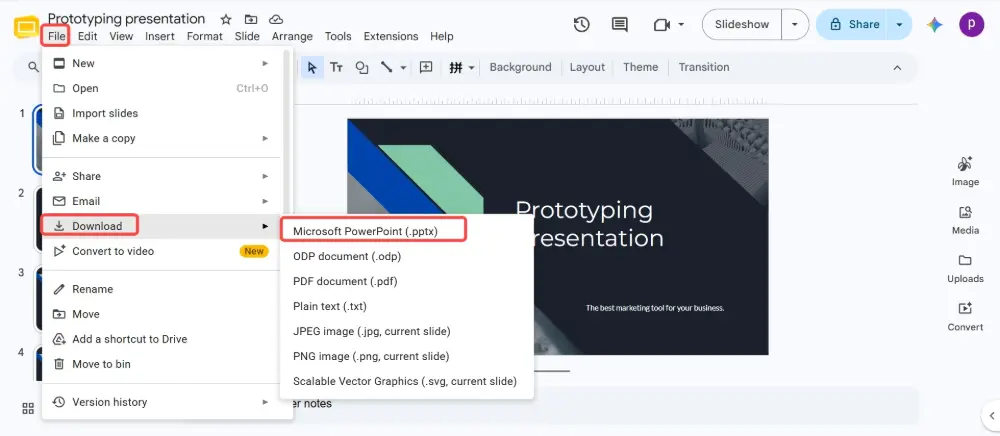Switch to grid view of slides
Screen dimensions: 1000x436
point(28,409)
